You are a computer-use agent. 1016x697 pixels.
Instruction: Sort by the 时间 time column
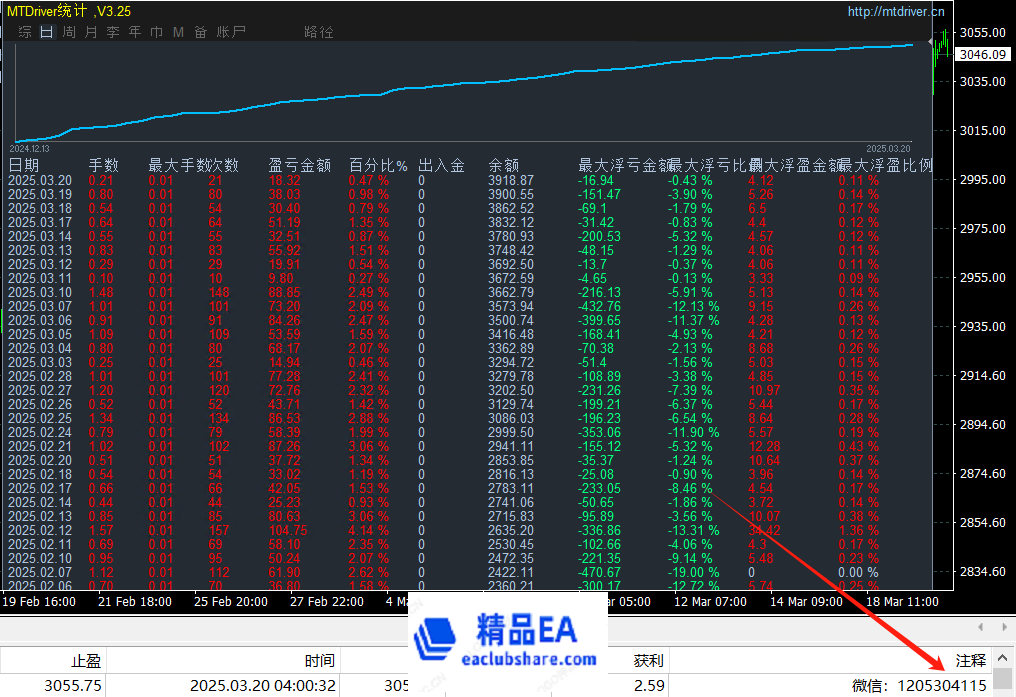pos(320,660)
